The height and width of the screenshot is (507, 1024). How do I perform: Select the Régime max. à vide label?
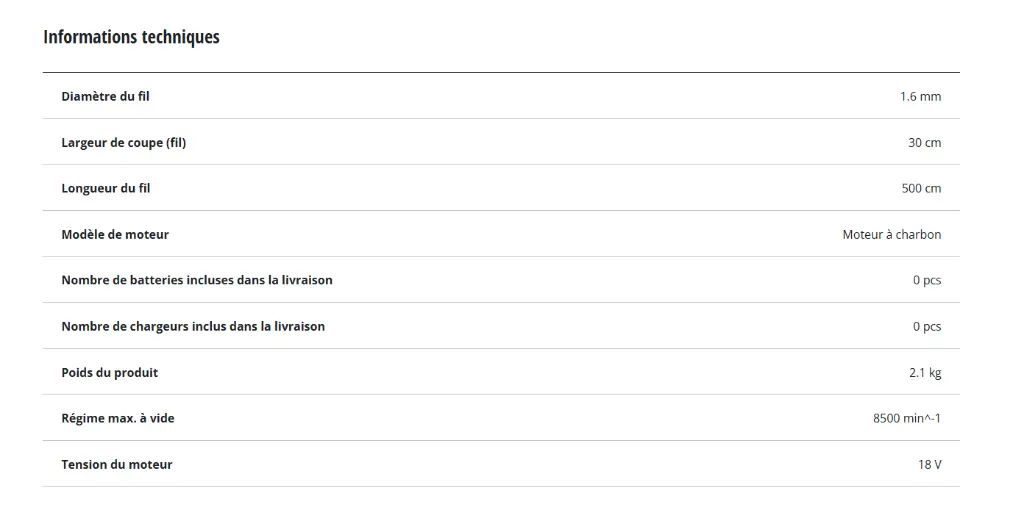coord(118,418)
